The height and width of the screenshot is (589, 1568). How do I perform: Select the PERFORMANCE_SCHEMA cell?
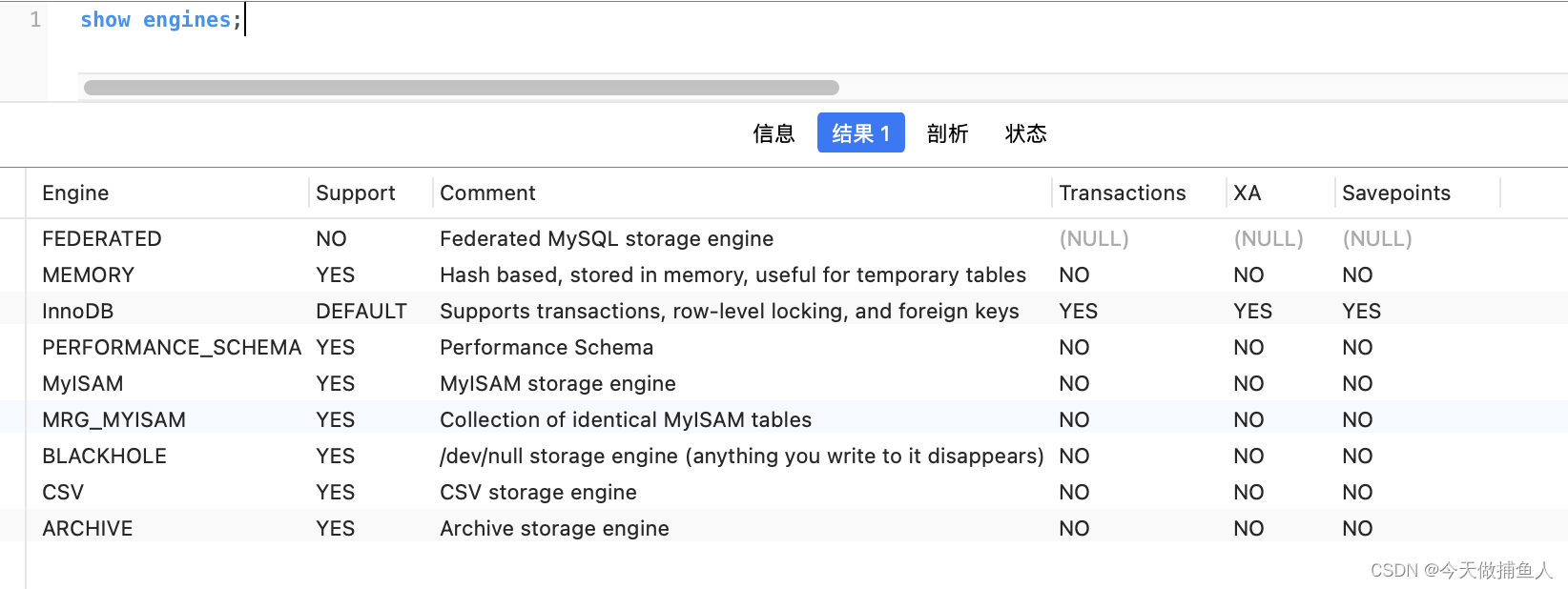[x=172, y=347]
